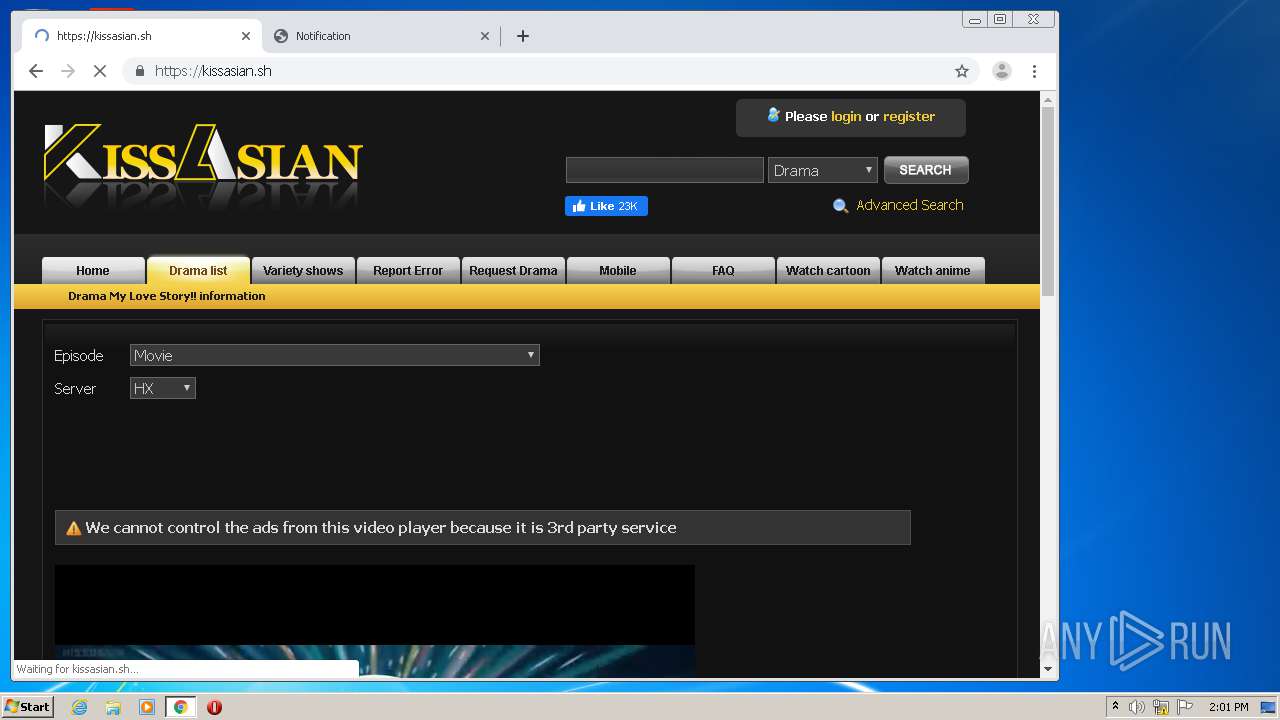Click the address bar URL

tap(213, 71)
